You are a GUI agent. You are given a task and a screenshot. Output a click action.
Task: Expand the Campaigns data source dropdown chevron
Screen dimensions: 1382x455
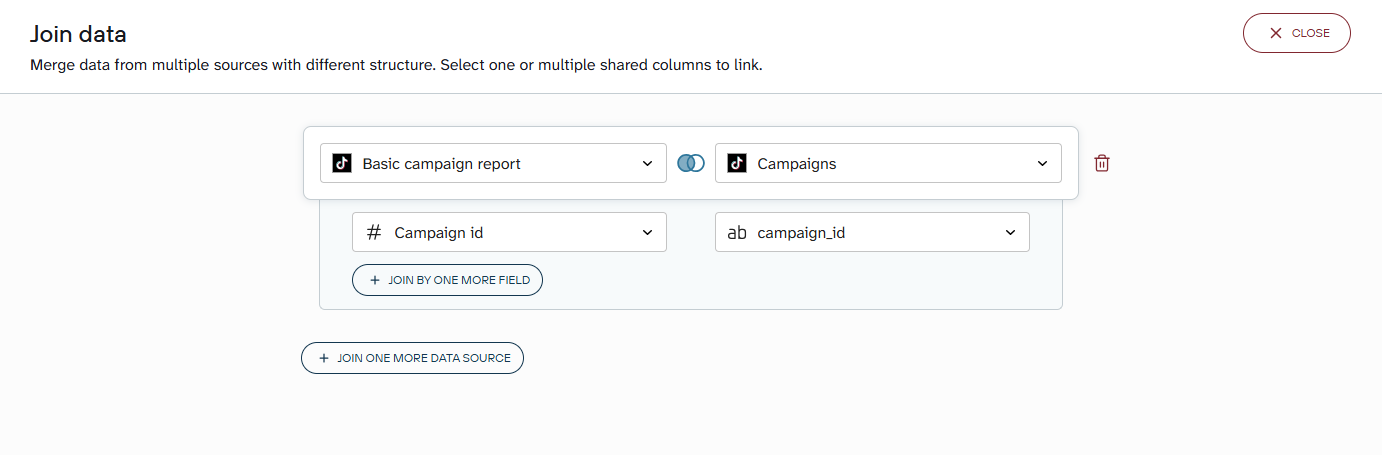coord(1042,164)
